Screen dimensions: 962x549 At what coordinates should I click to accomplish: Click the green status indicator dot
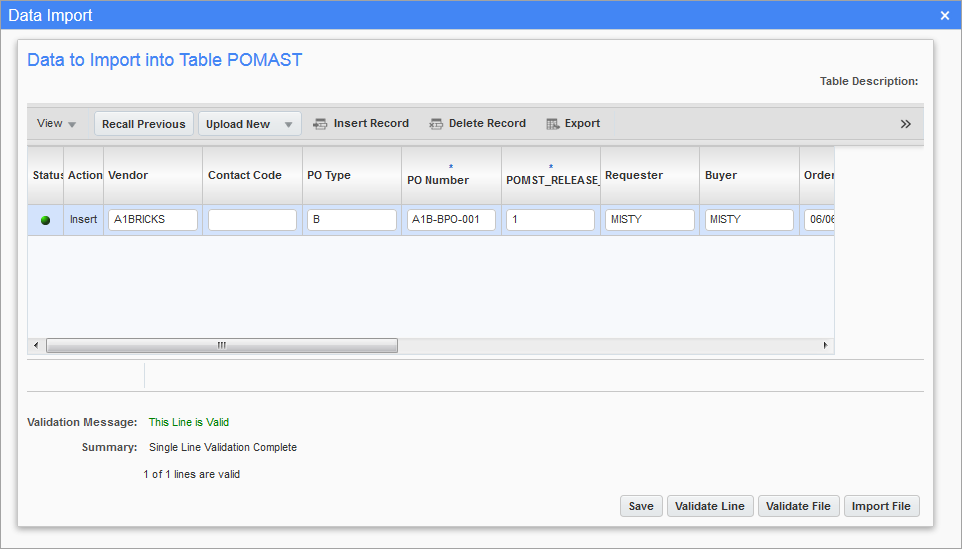tap(45, 220)
